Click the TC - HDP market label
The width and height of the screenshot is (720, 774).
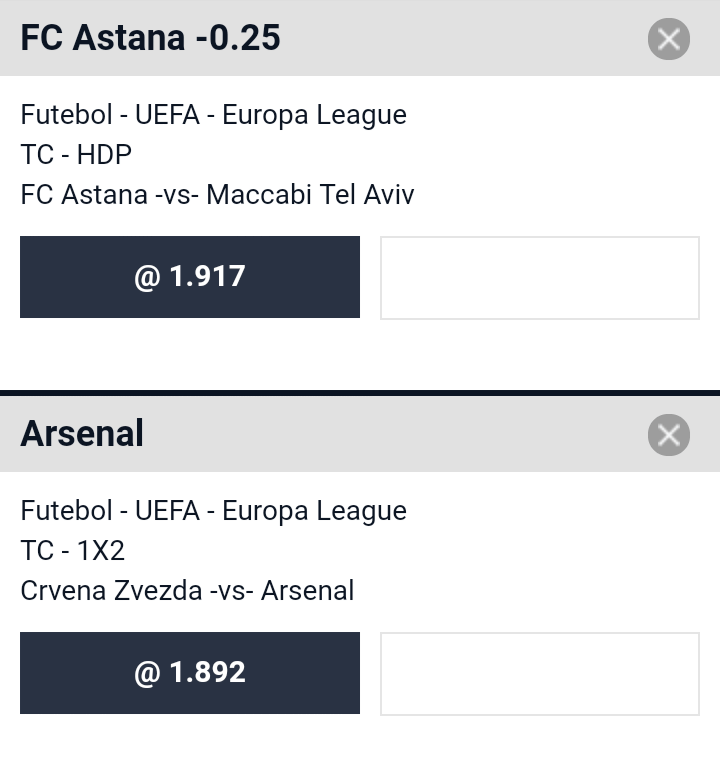click(76, 155)
